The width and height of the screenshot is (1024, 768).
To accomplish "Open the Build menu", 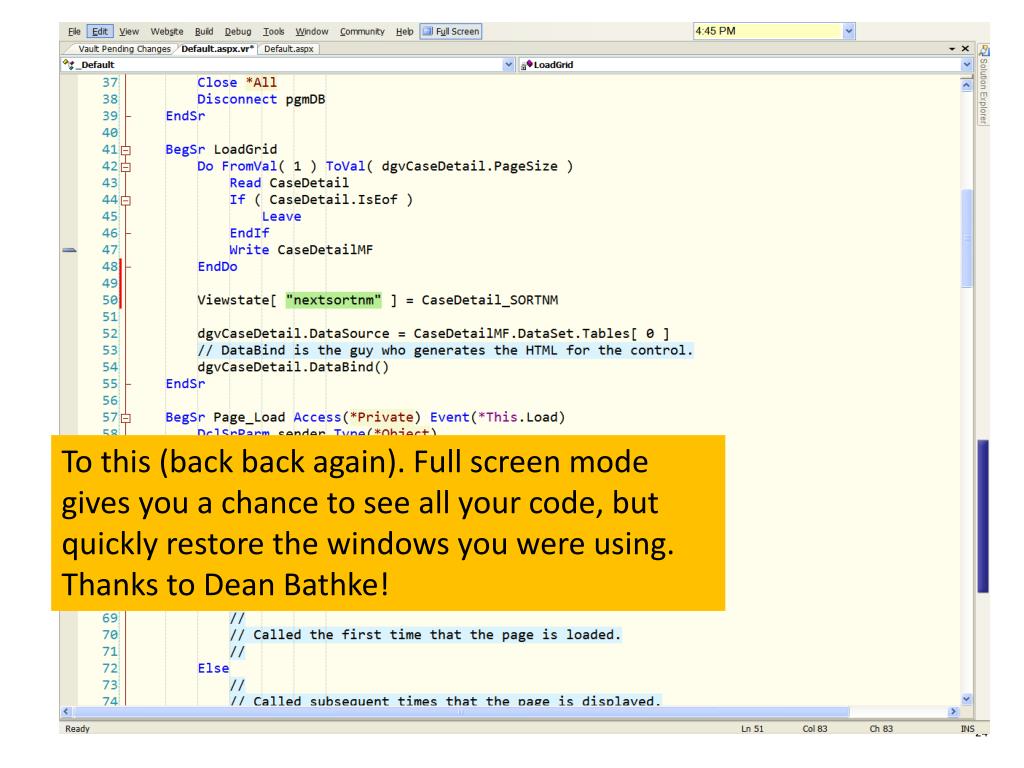I will 204,31.
